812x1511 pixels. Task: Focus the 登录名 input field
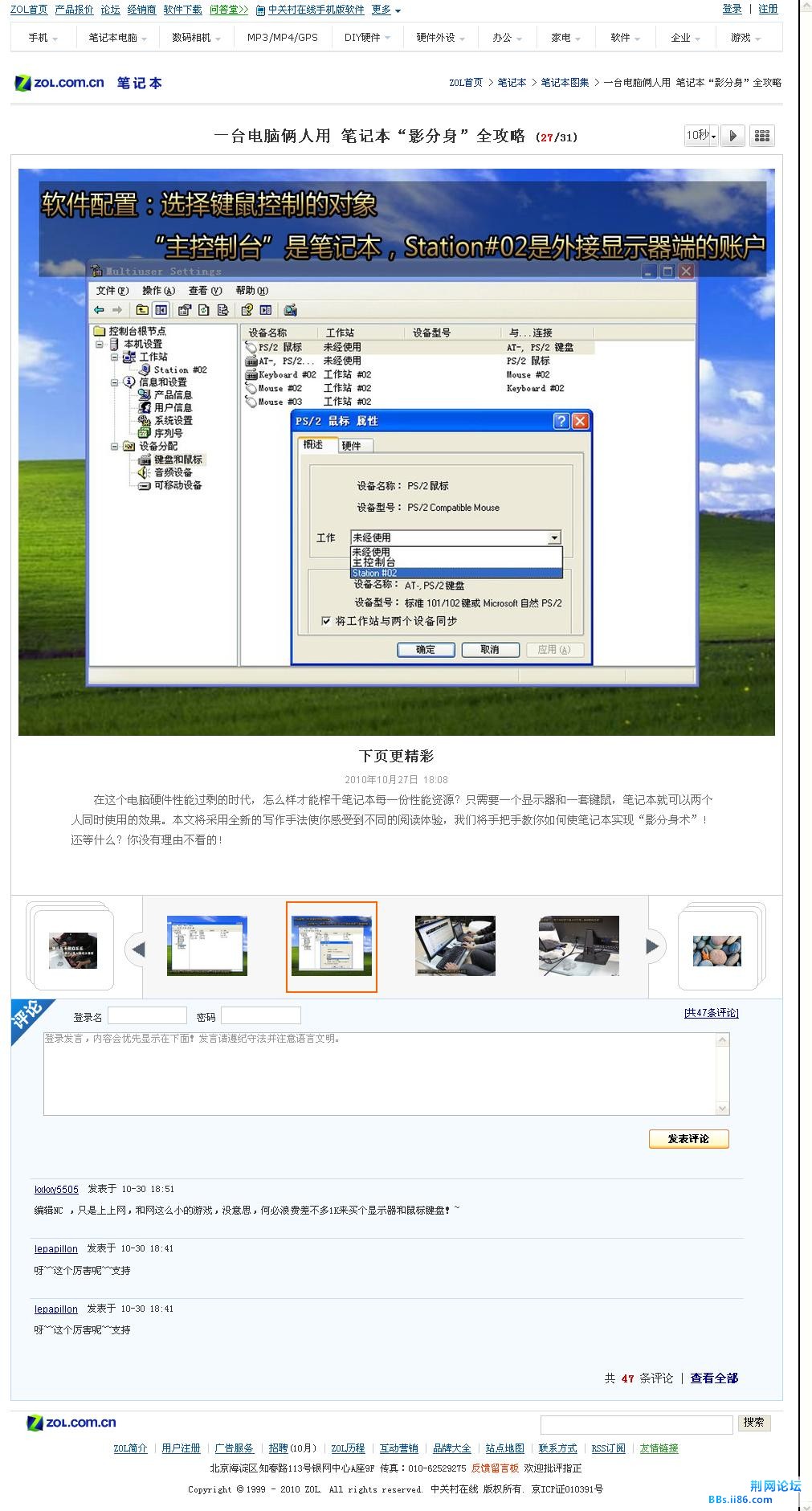[x=147, y=1016]
